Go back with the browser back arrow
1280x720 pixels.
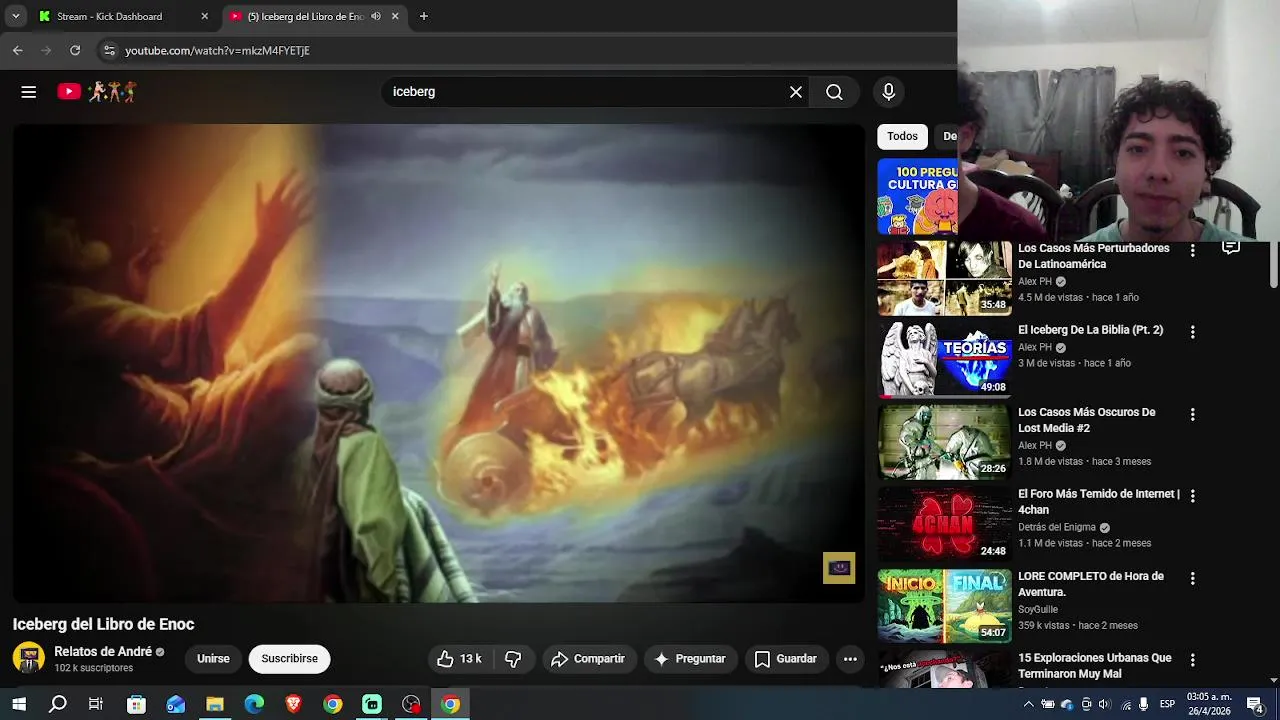tap(17, 50)
